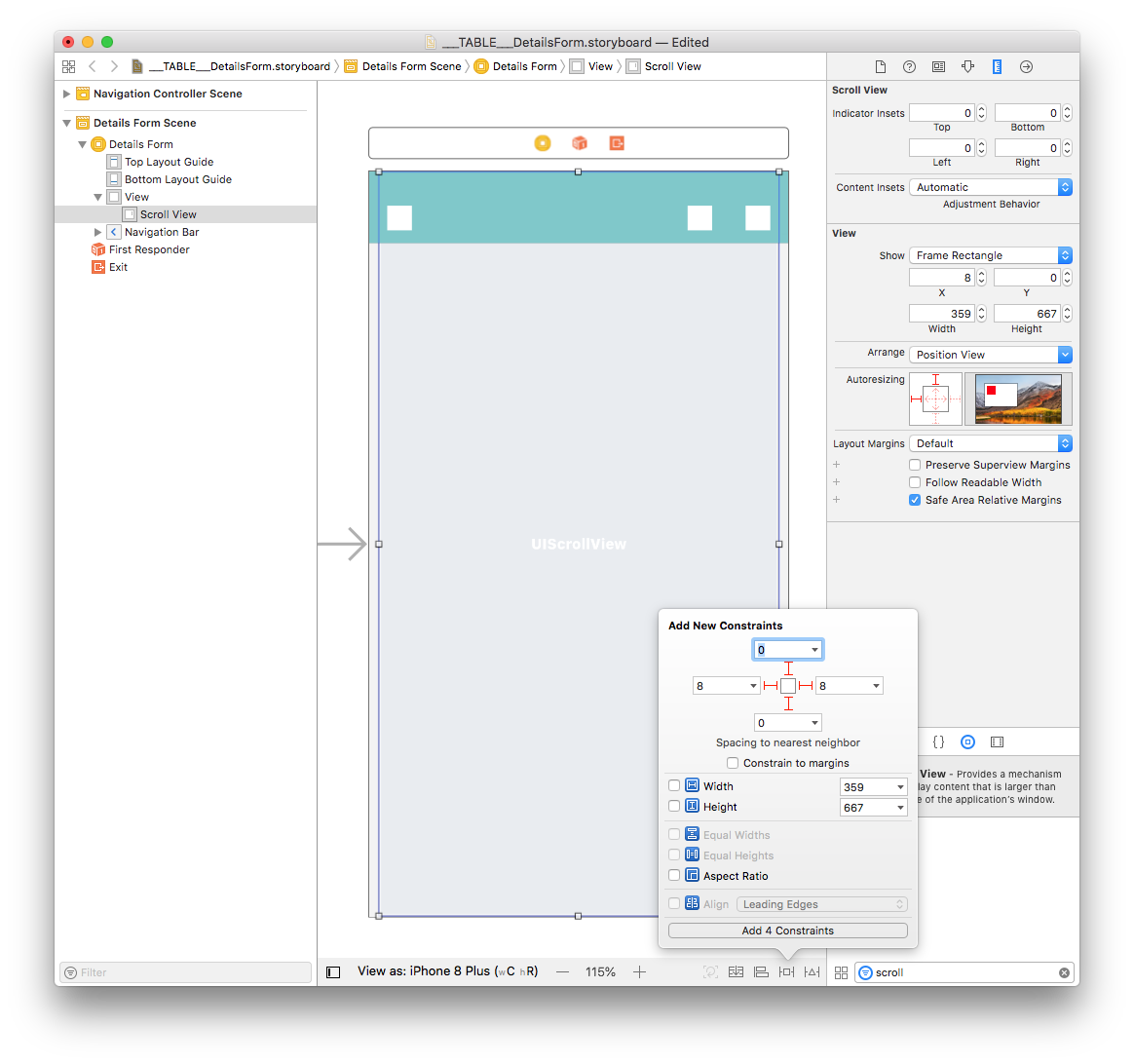The width and height of the screenshot is (1134, 1064).
Task: Open the Layout Margins Default dropdown
Action: [991, 443]
